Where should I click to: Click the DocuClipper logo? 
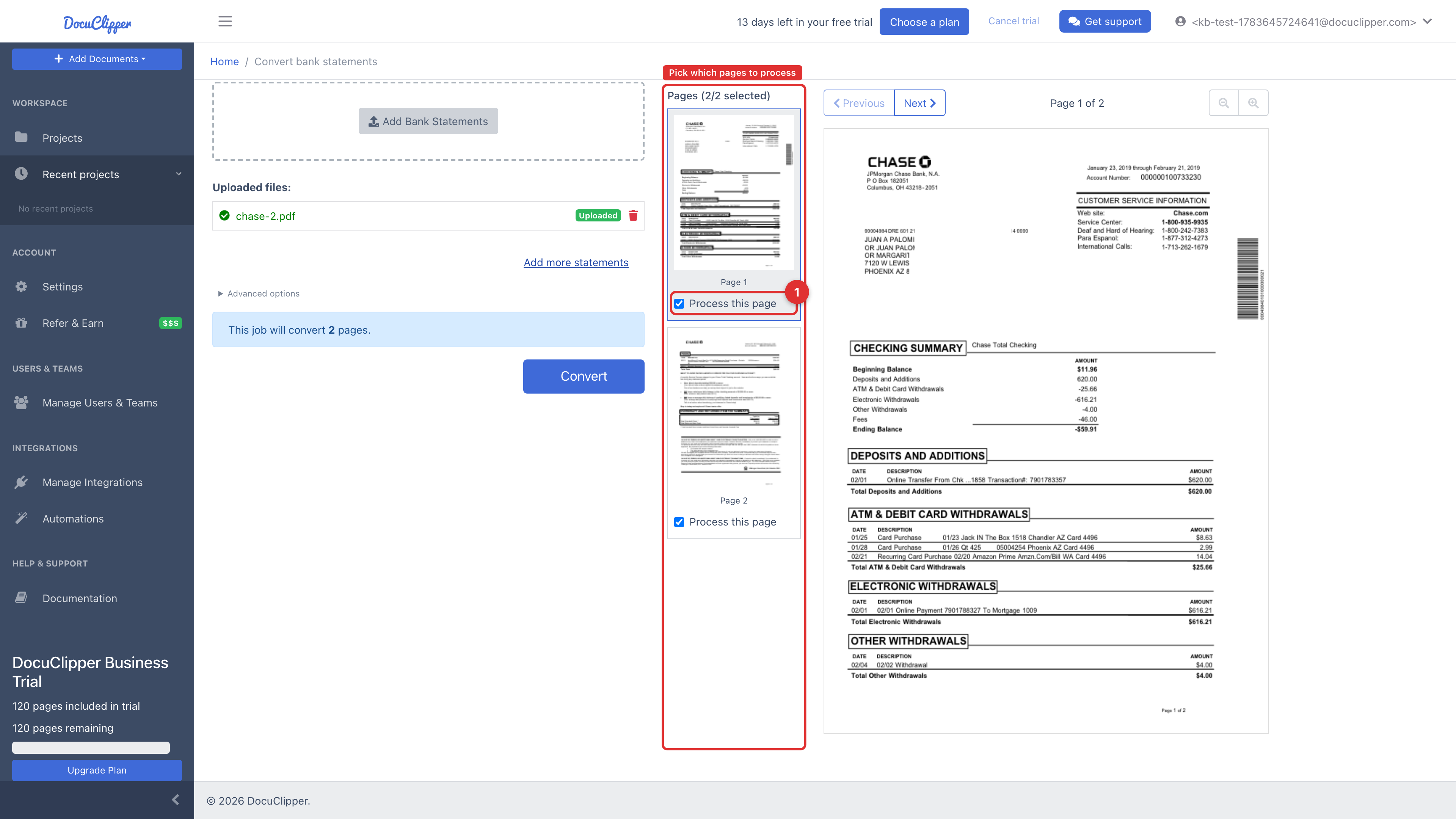97,23
